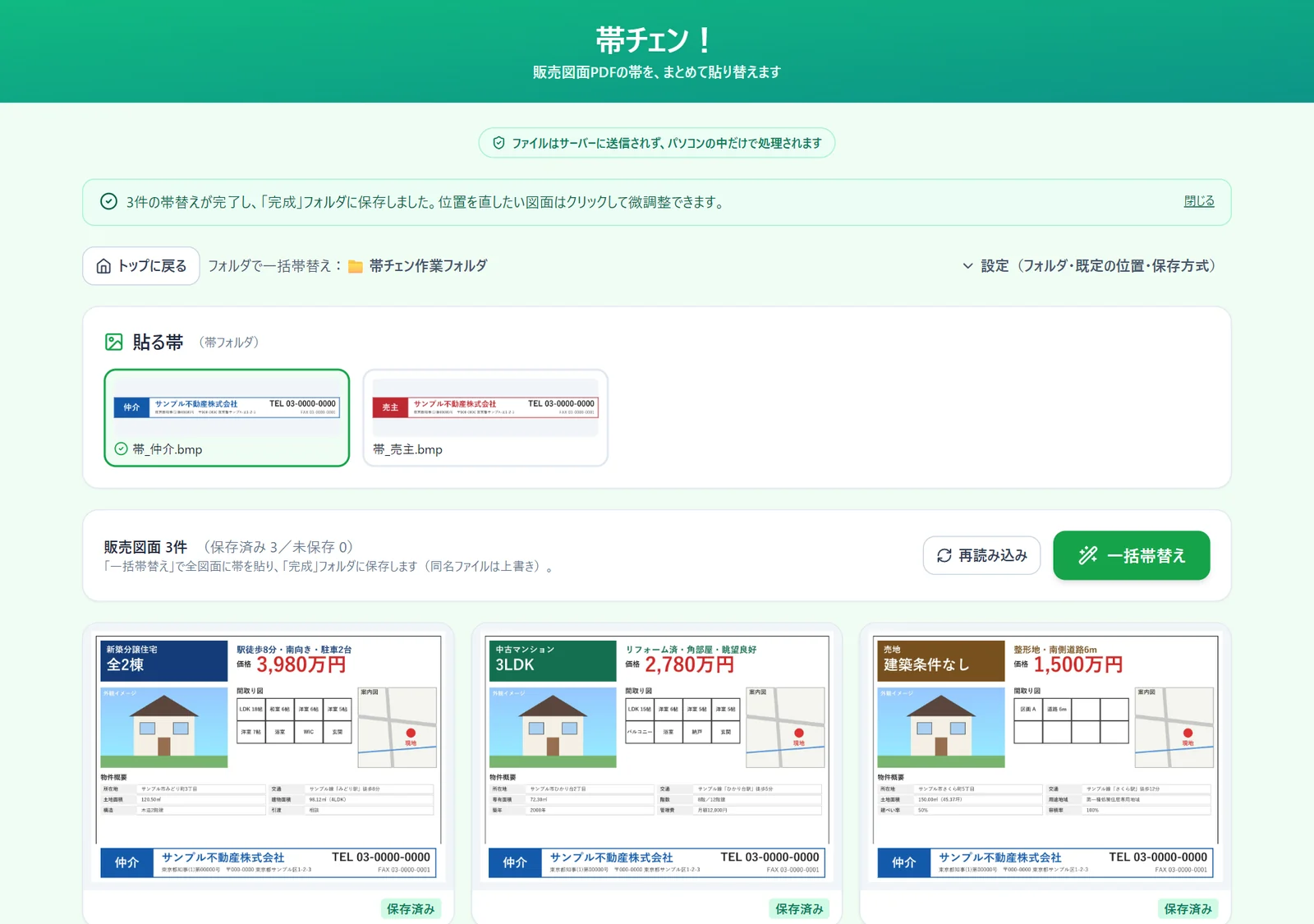Image resolution: width=1314 pixels, height=924 pixels.
Task: Close the completion notice via 閉じる
Action: (x=1198, y=201)
